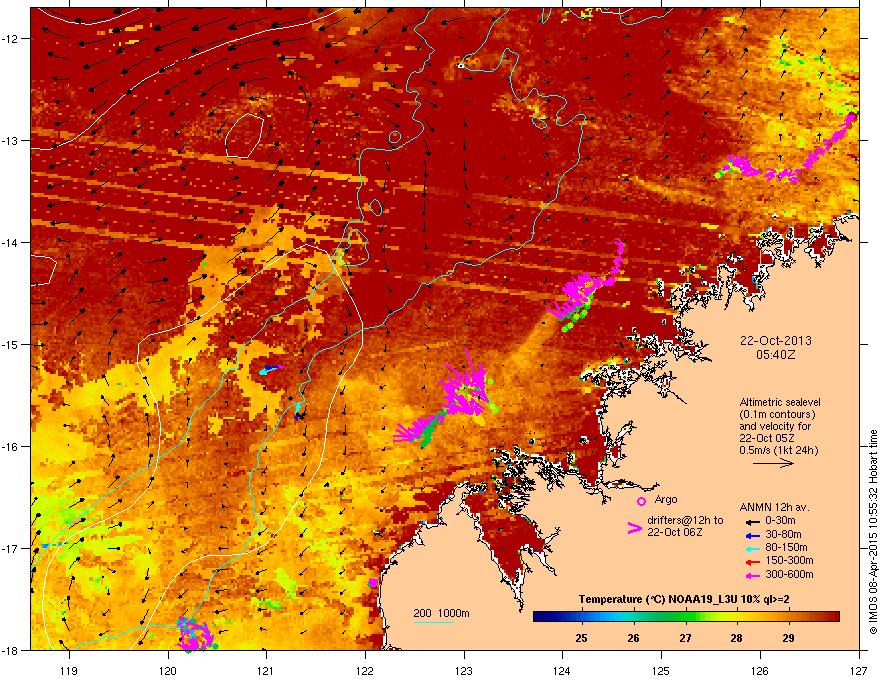Screen dimensions: 880x680
Task: Click the 'ANMN 12h av.' heading
Action: [x=774, y=507]
